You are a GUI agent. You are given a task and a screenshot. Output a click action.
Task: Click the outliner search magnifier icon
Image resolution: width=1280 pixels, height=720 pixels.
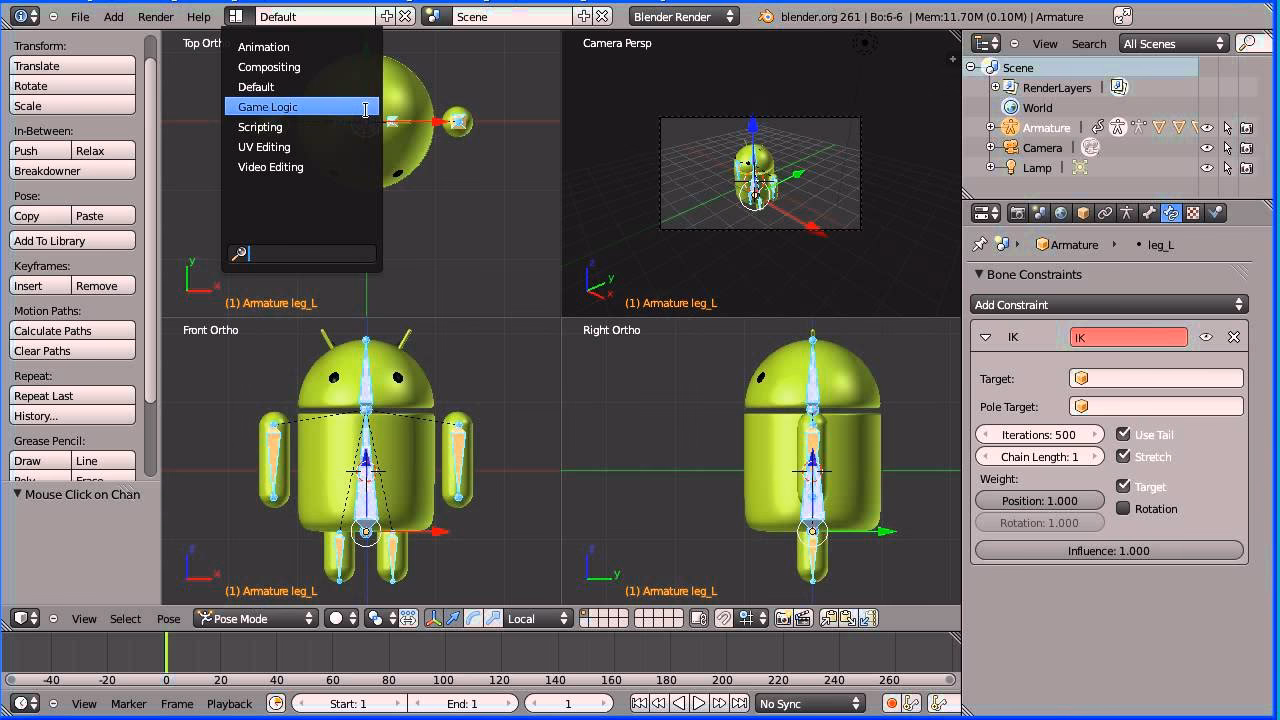tap(1246, 43)
